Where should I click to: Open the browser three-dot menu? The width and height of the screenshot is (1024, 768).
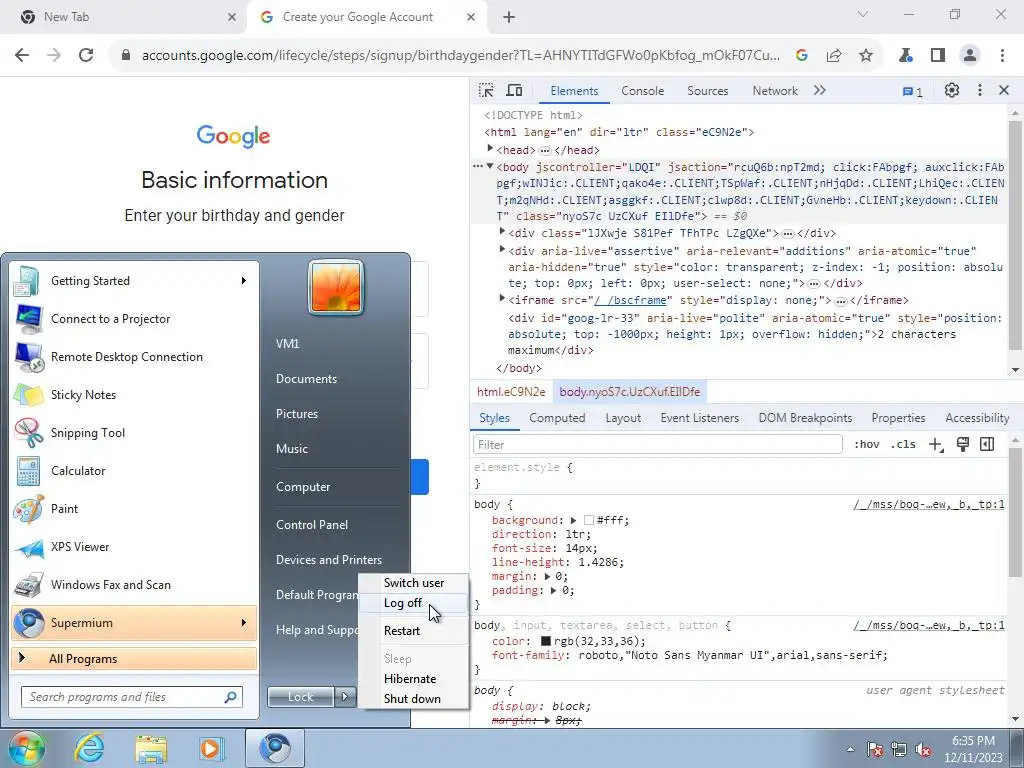[x=1002, y=56]
